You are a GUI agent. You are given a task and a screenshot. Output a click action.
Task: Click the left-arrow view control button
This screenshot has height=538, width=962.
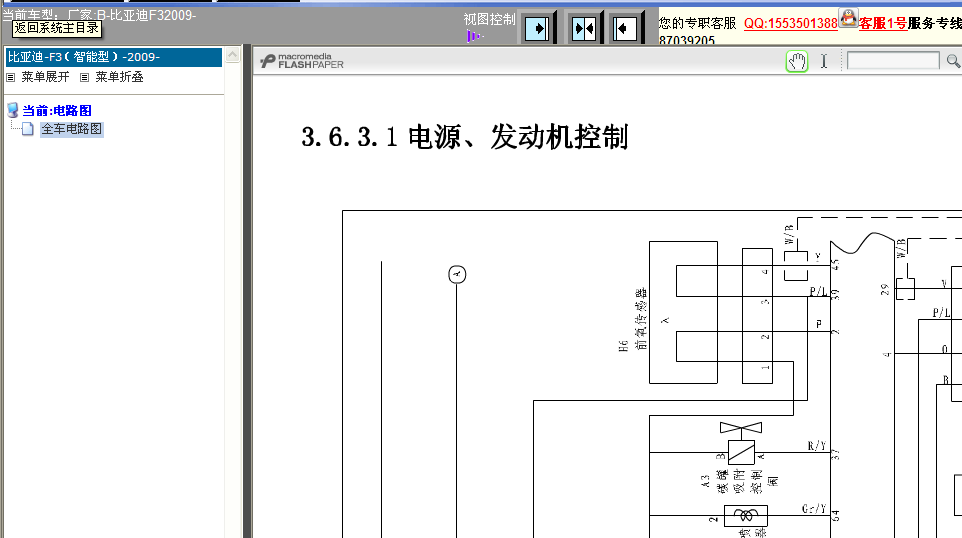[x=625, y=28]
